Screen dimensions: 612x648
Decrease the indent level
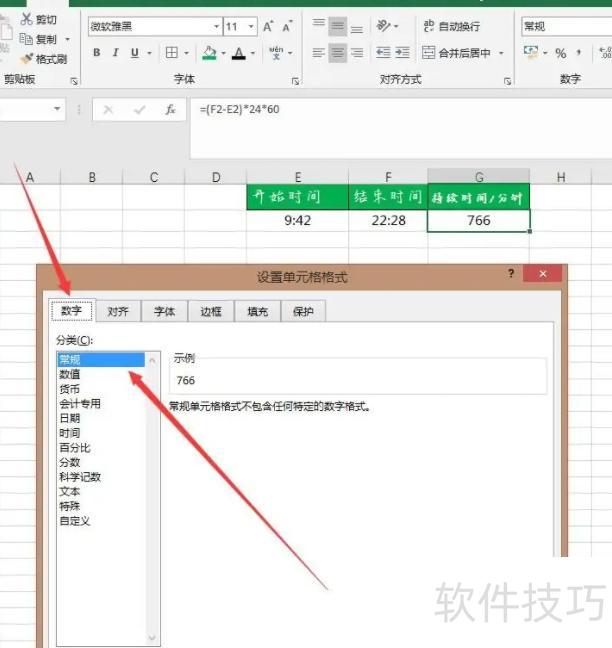pyautogui.click(x=383, y=52)
